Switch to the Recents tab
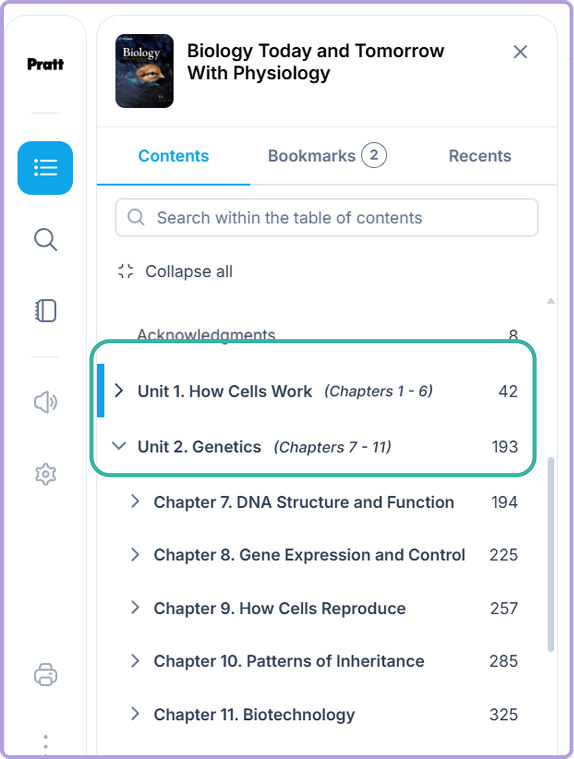The image size is (574, 759). click(480, 156)
